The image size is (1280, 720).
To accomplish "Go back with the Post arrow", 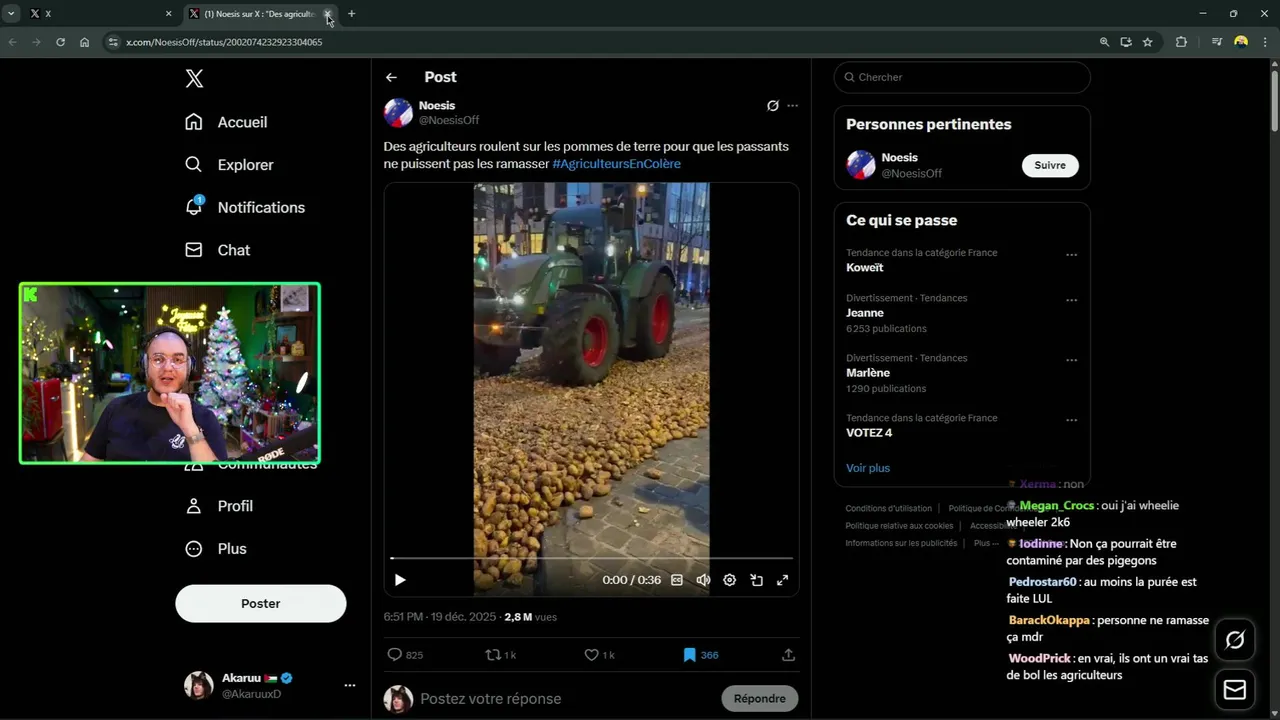I will 391,77.
